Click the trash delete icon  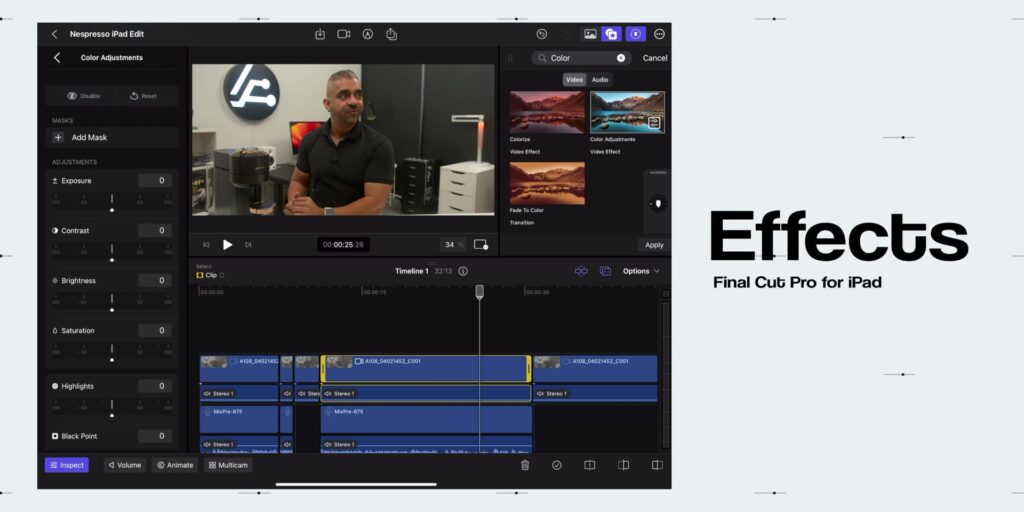click(524, 465)
